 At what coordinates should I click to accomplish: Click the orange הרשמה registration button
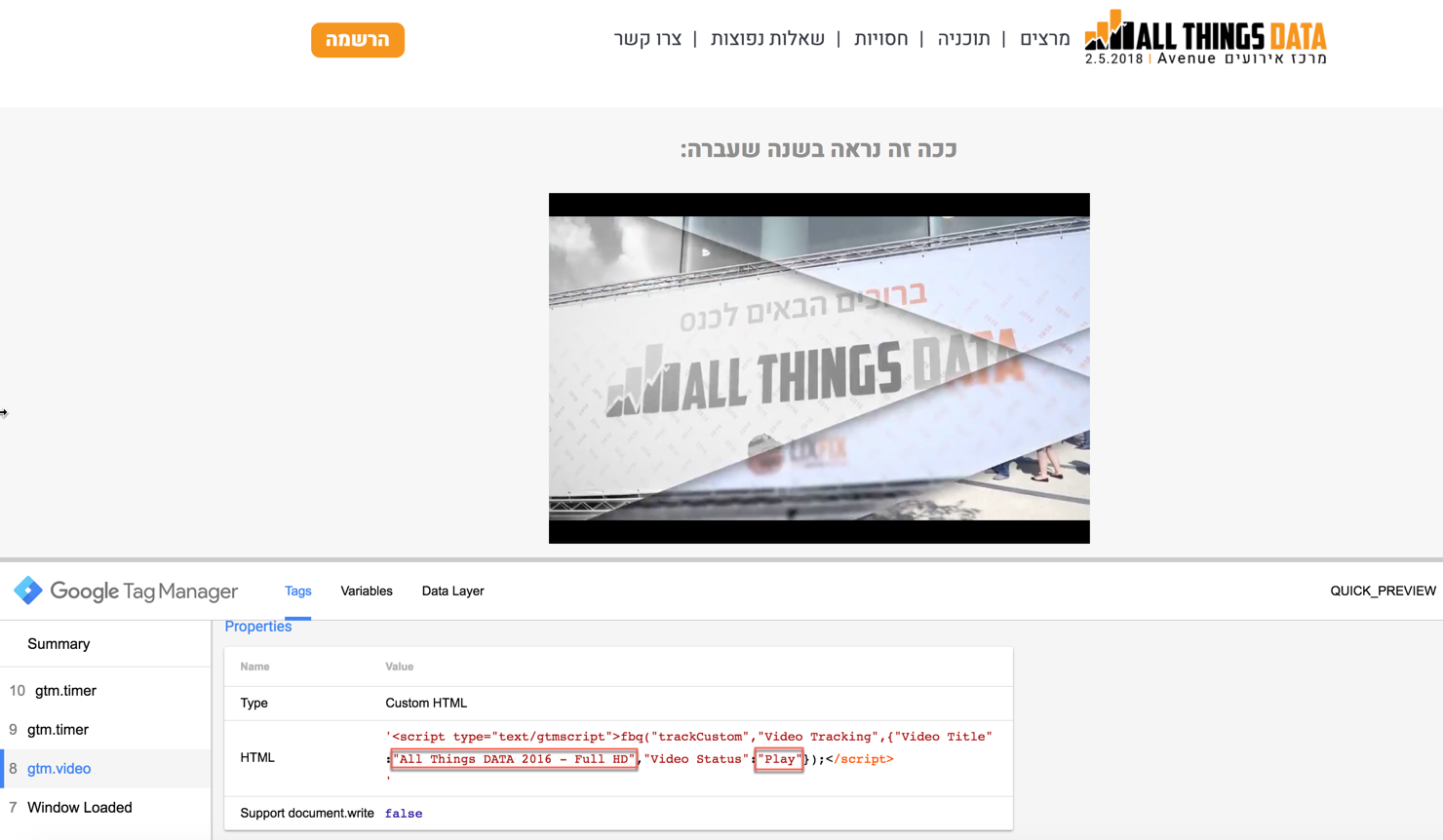(358, 40)
